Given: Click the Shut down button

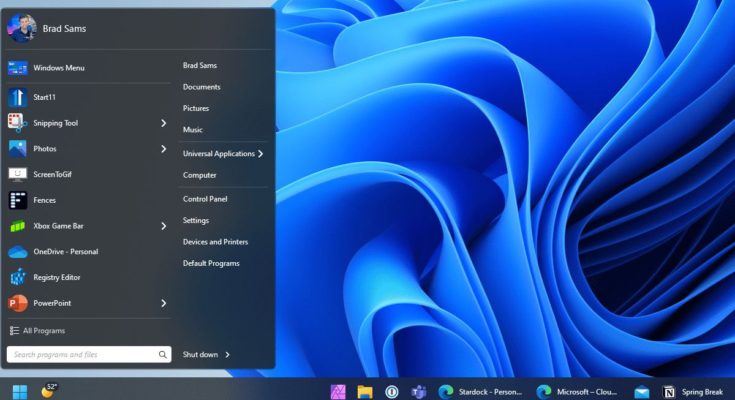Looking at the screenshot, I should [x=200, y=355].
